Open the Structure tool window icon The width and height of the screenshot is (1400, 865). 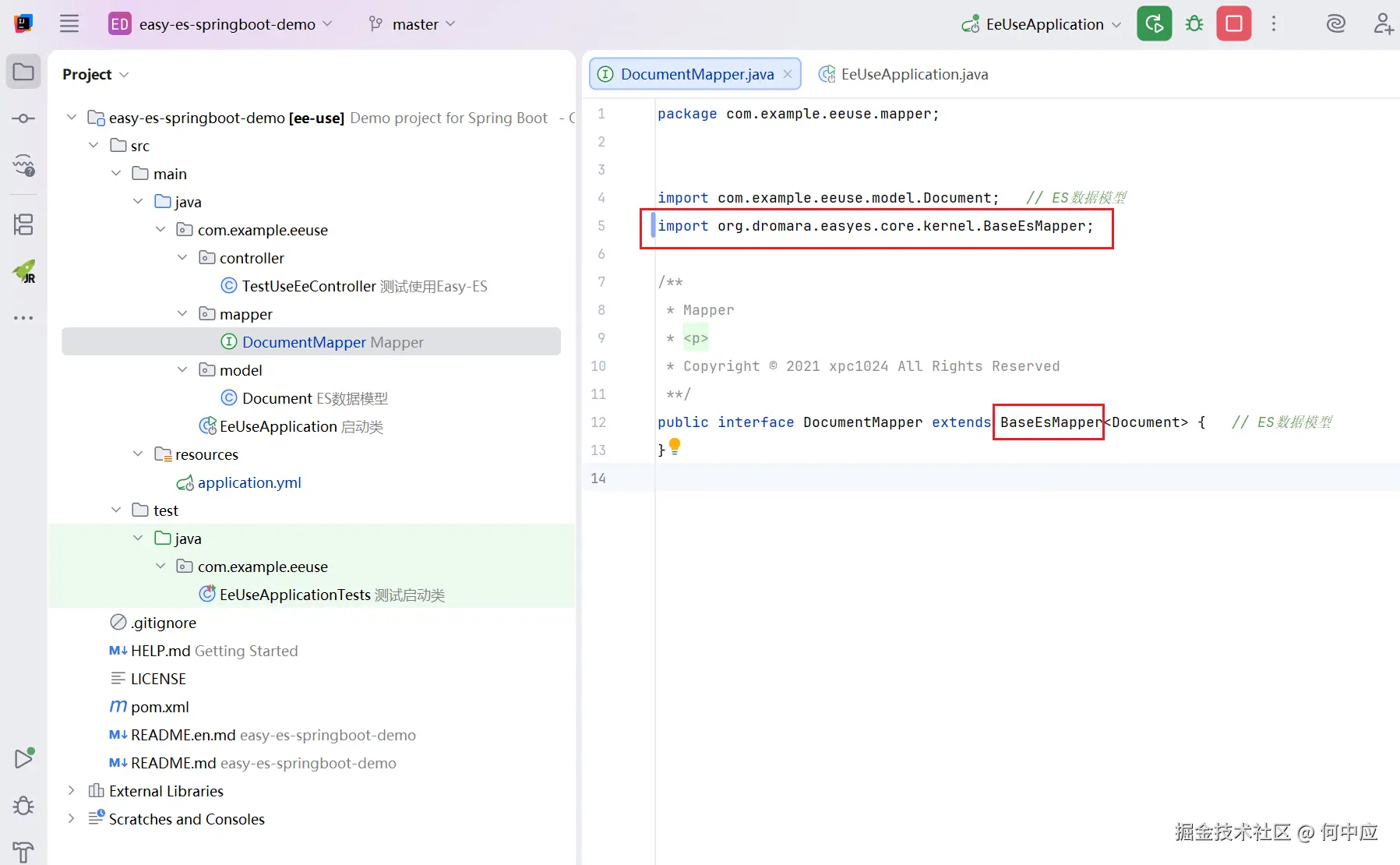[x=23, y=225]
